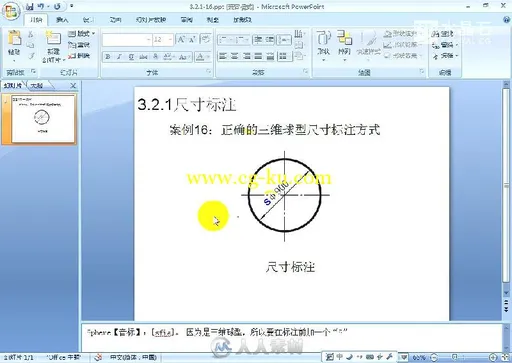The height and width of the screenshot is (363, 512).
Task: Toggle the text Shadow button
Action: click(155, 57)
